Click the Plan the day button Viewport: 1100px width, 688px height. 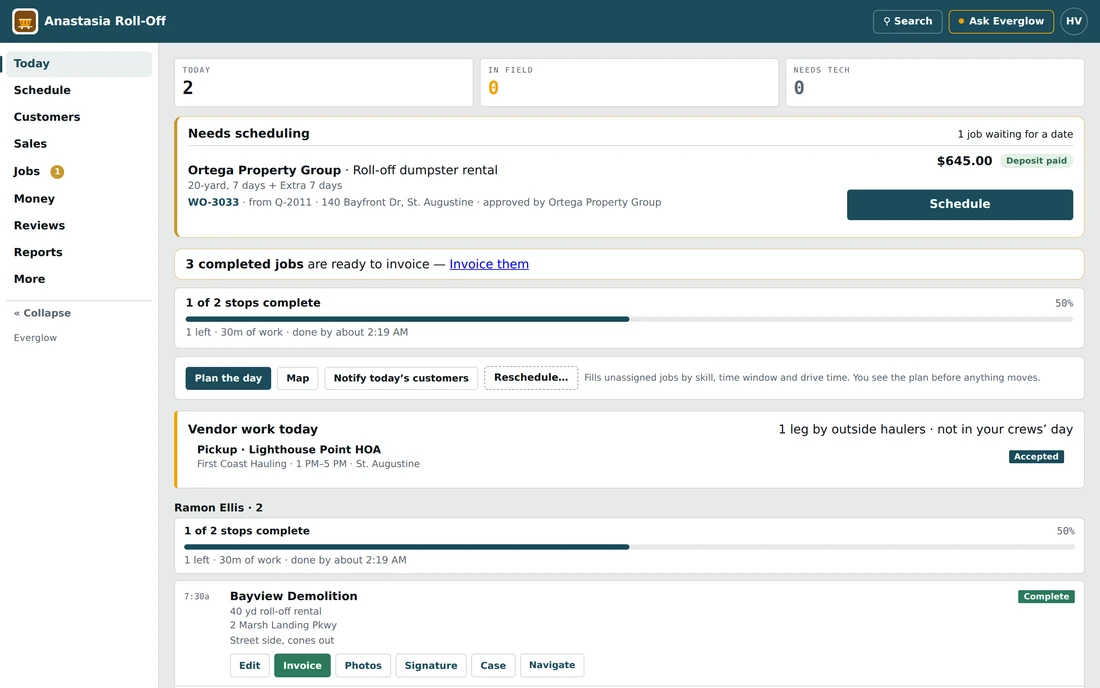click(228, 378)
